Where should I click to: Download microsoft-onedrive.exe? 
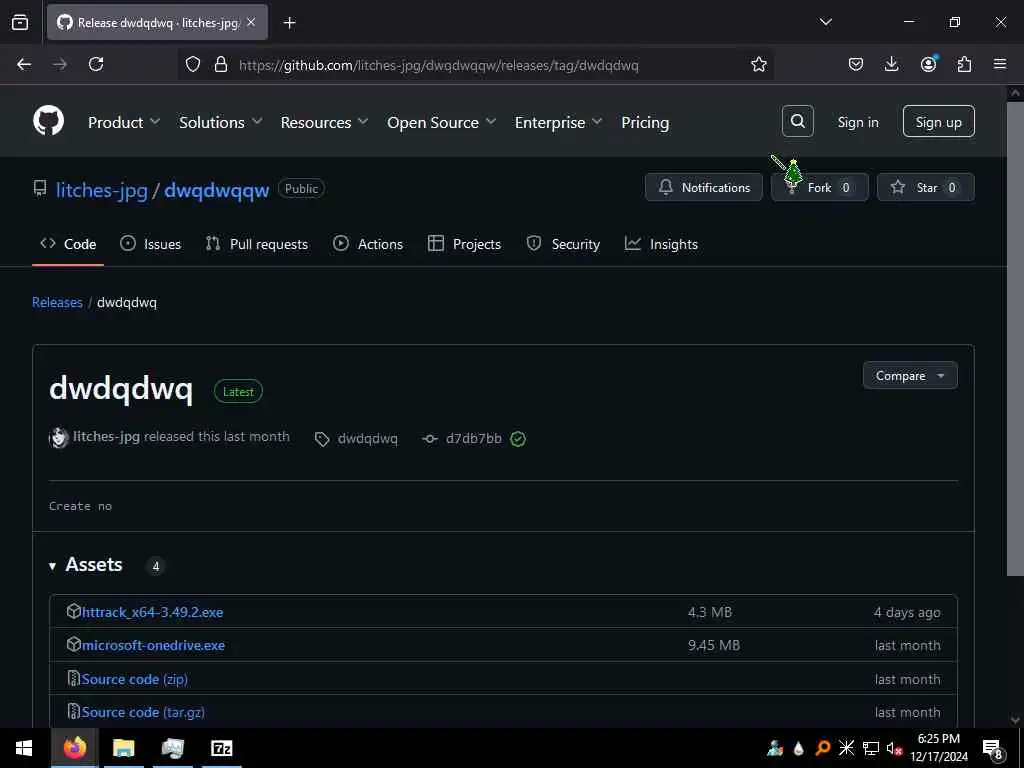point(153,645)
